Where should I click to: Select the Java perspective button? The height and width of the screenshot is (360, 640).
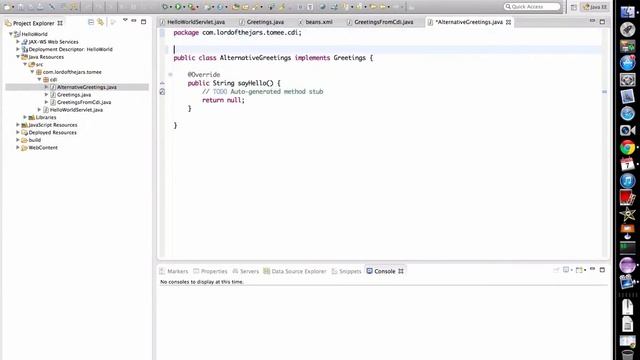pos(595,7)
